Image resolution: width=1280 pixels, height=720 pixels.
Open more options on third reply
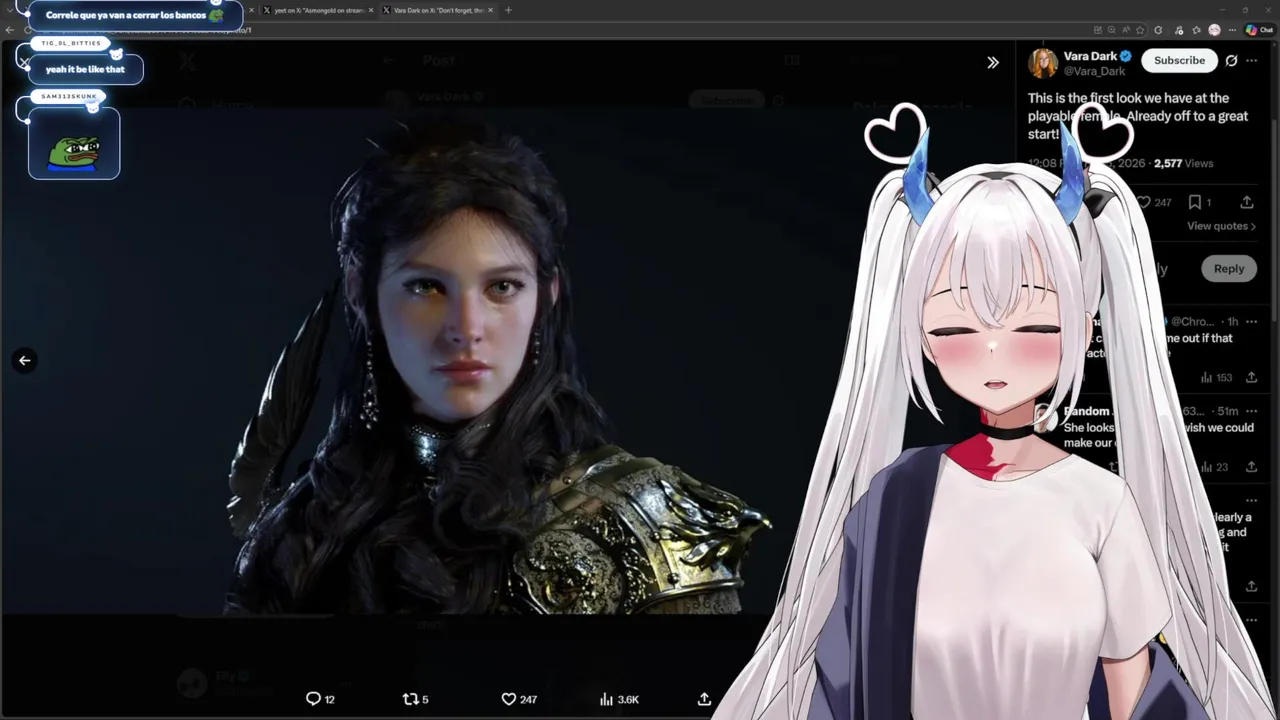pyautogui.click(x=1252, y=500)
